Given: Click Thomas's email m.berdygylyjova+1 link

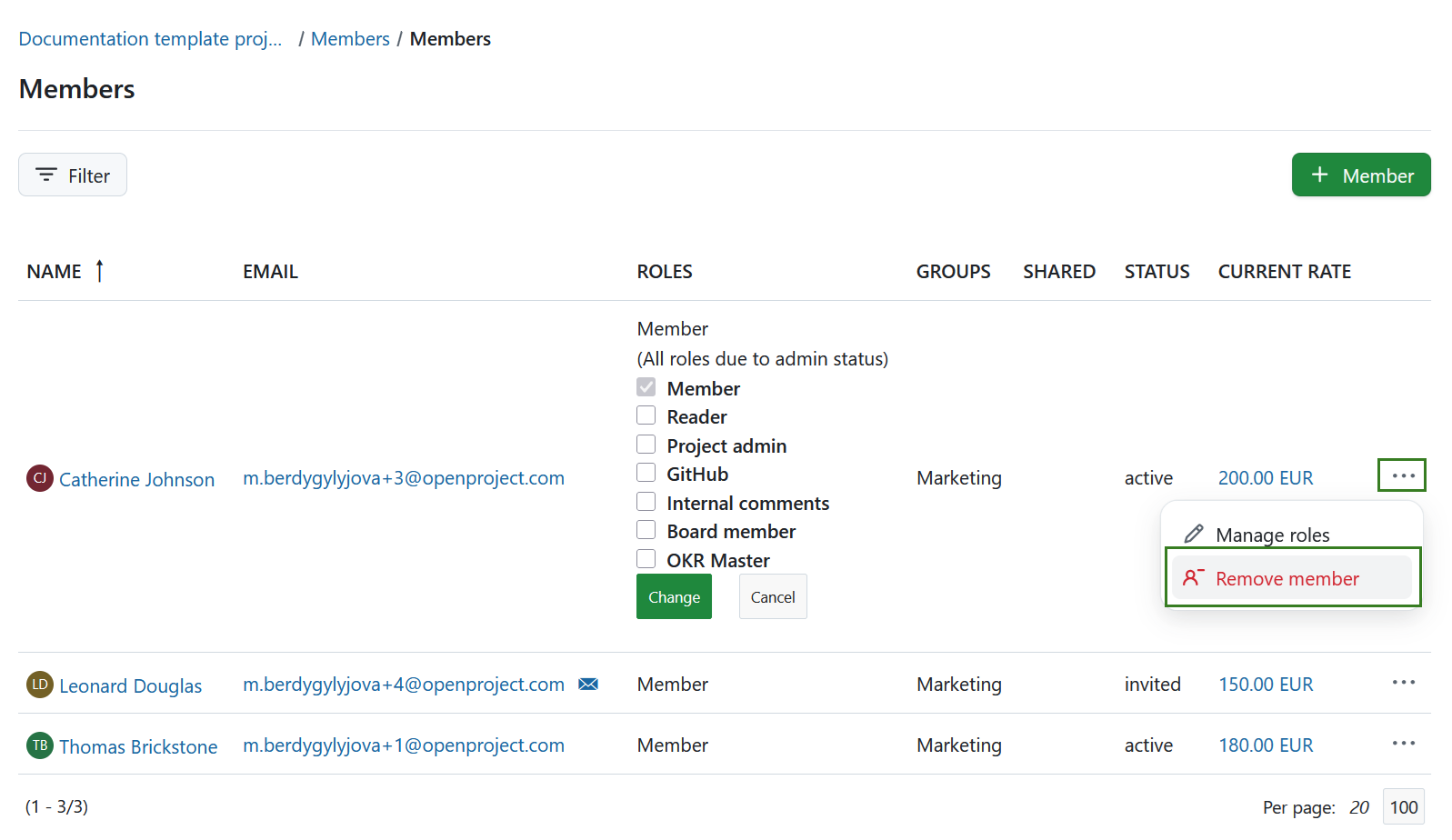Looking at the screenshot, I should pyautogui.click(x=404, y=745).
